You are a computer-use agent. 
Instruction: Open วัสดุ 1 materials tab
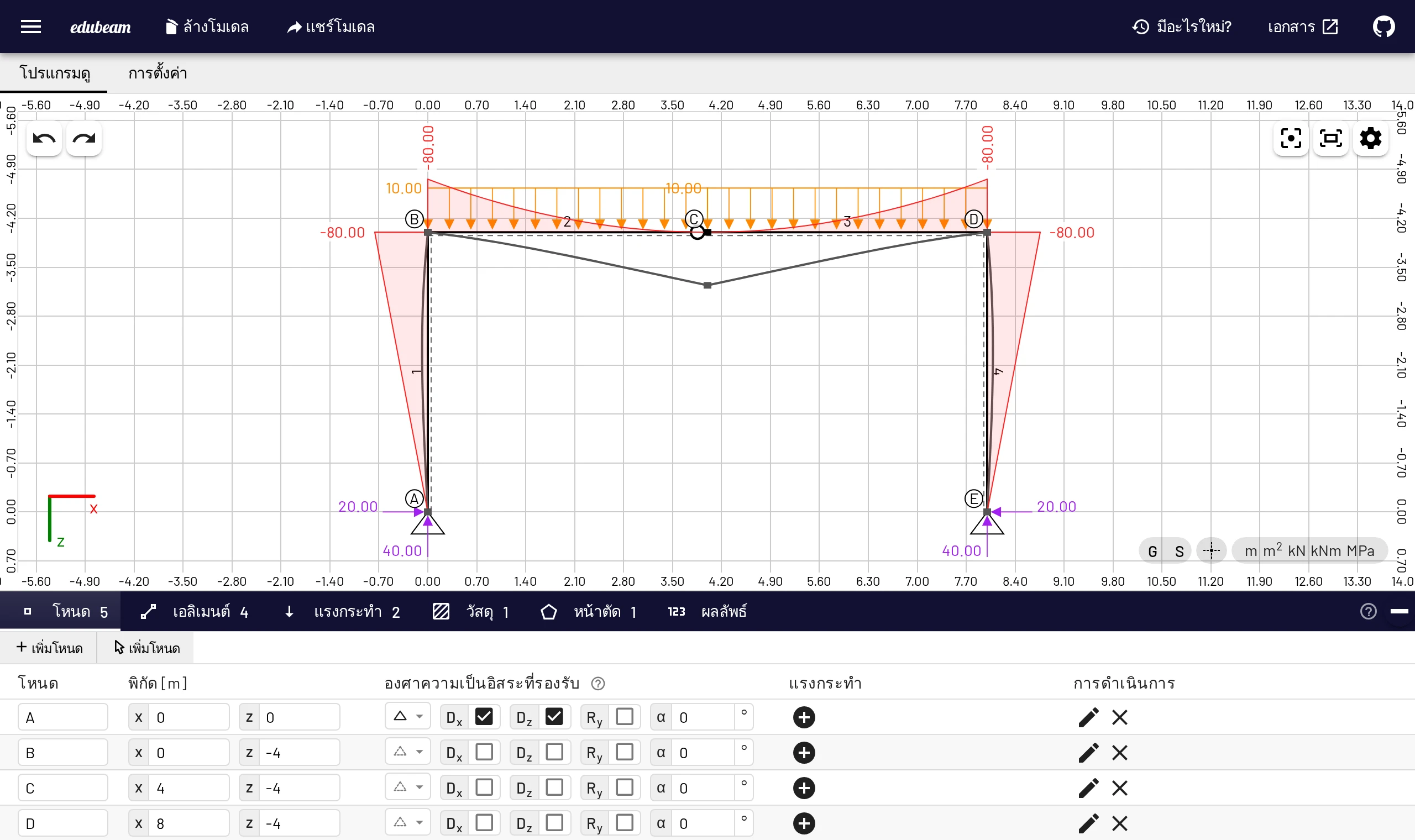(x=471, y=612)
